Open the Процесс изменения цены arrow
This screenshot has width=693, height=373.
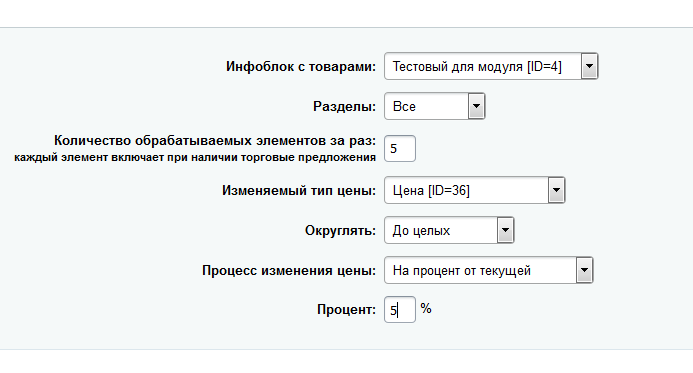(584, 270)
